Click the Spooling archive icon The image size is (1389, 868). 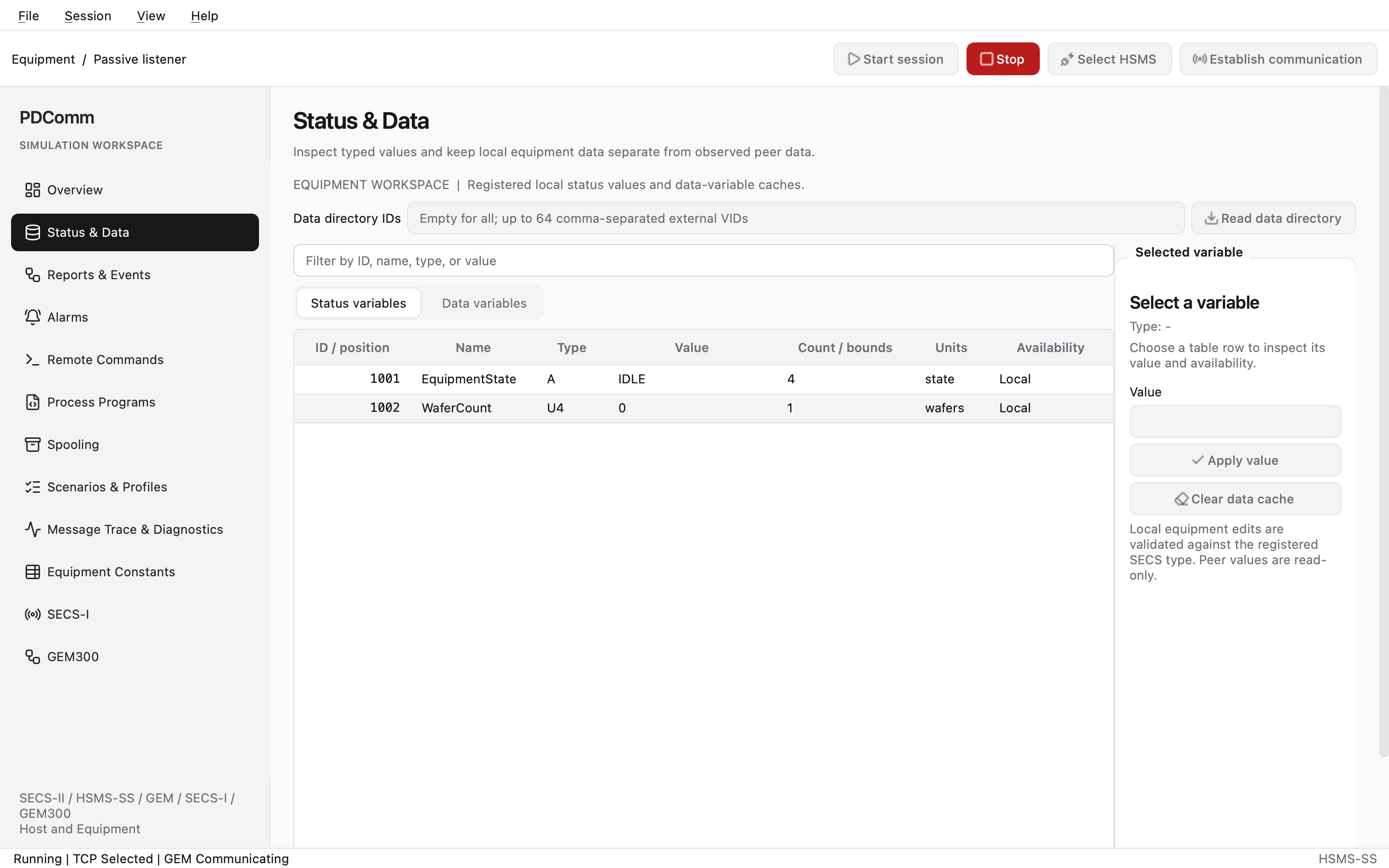pos(32,445)
